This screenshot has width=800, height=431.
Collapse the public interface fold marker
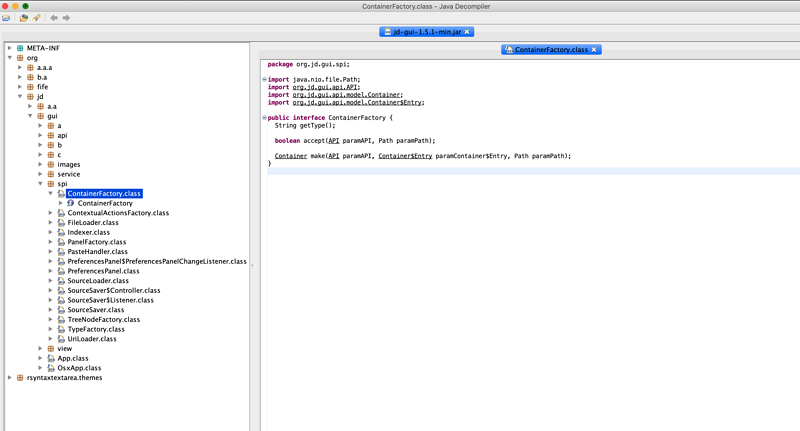click(265, 118)
